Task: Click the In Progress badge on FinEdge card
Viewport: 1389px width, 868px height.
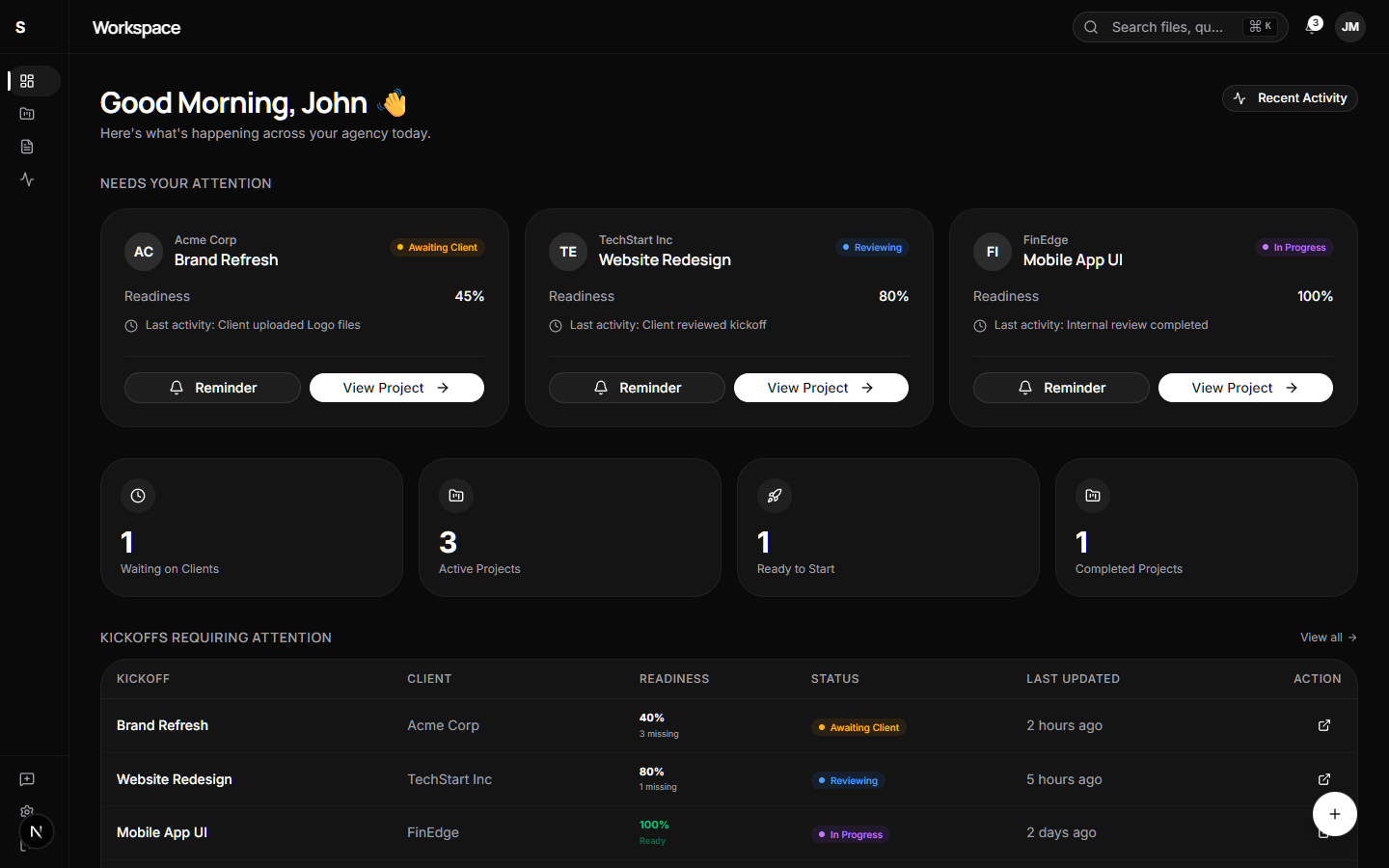Action: pos(1294,248)
